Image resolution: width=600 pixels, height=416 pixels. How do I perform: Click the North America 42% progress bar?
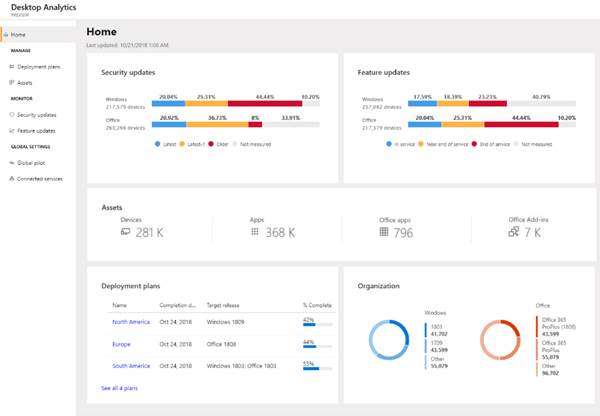pos(318,325)
